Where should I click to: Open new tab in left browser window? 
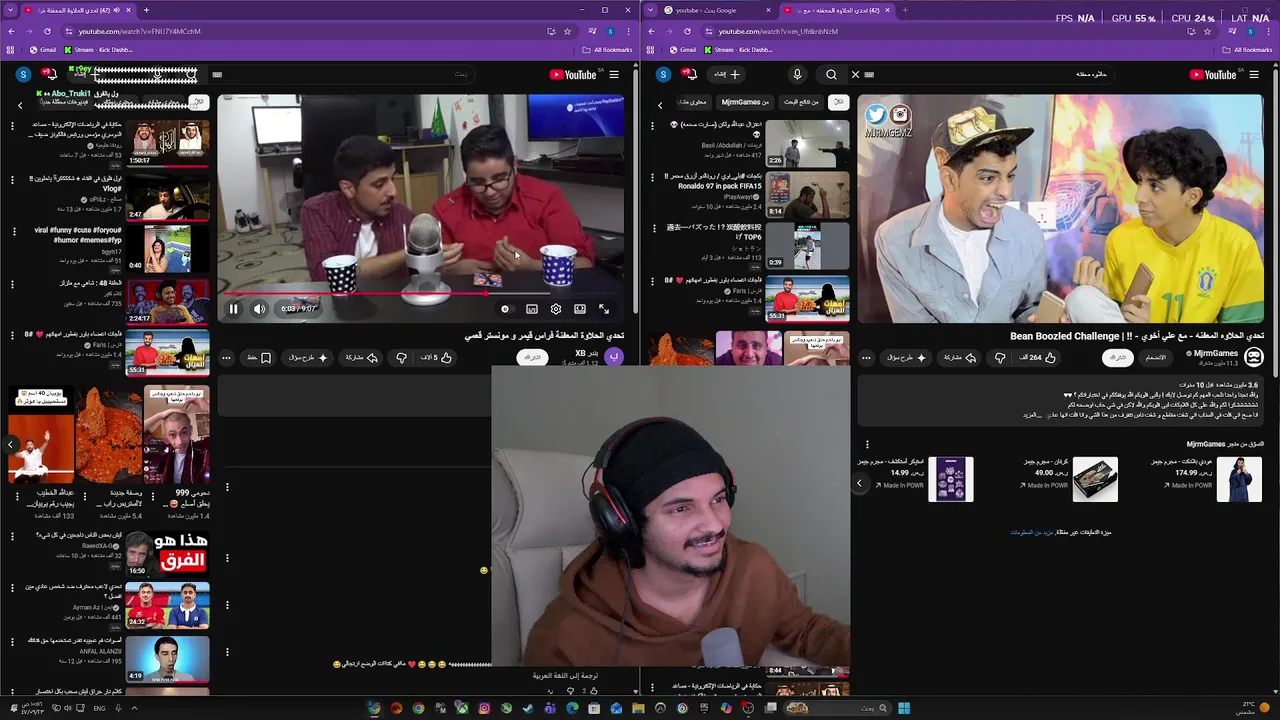(146, 10)
